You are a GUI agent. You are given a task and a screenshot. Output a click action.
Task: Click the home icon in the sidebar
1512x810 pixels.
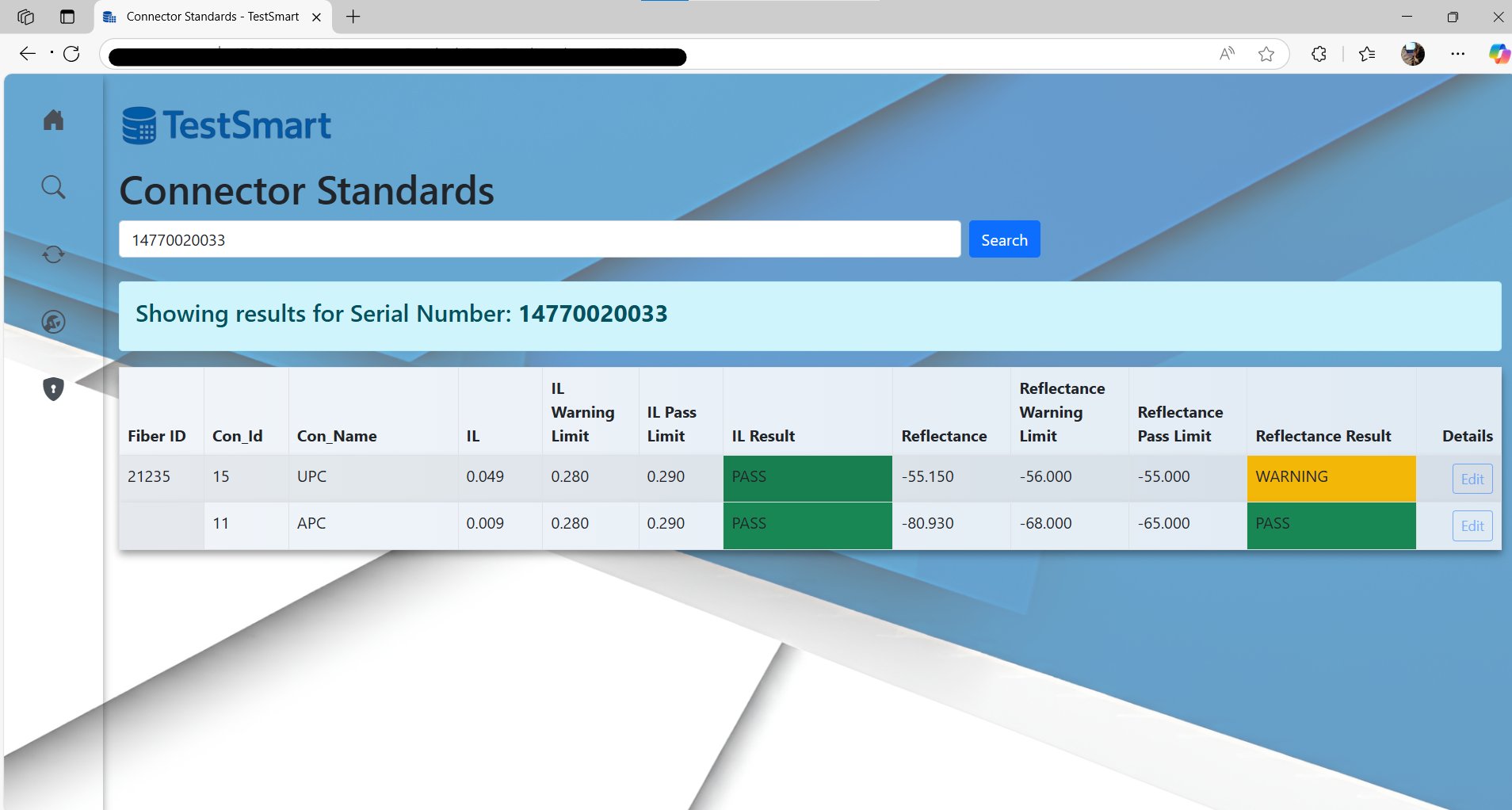coord(53,120)
